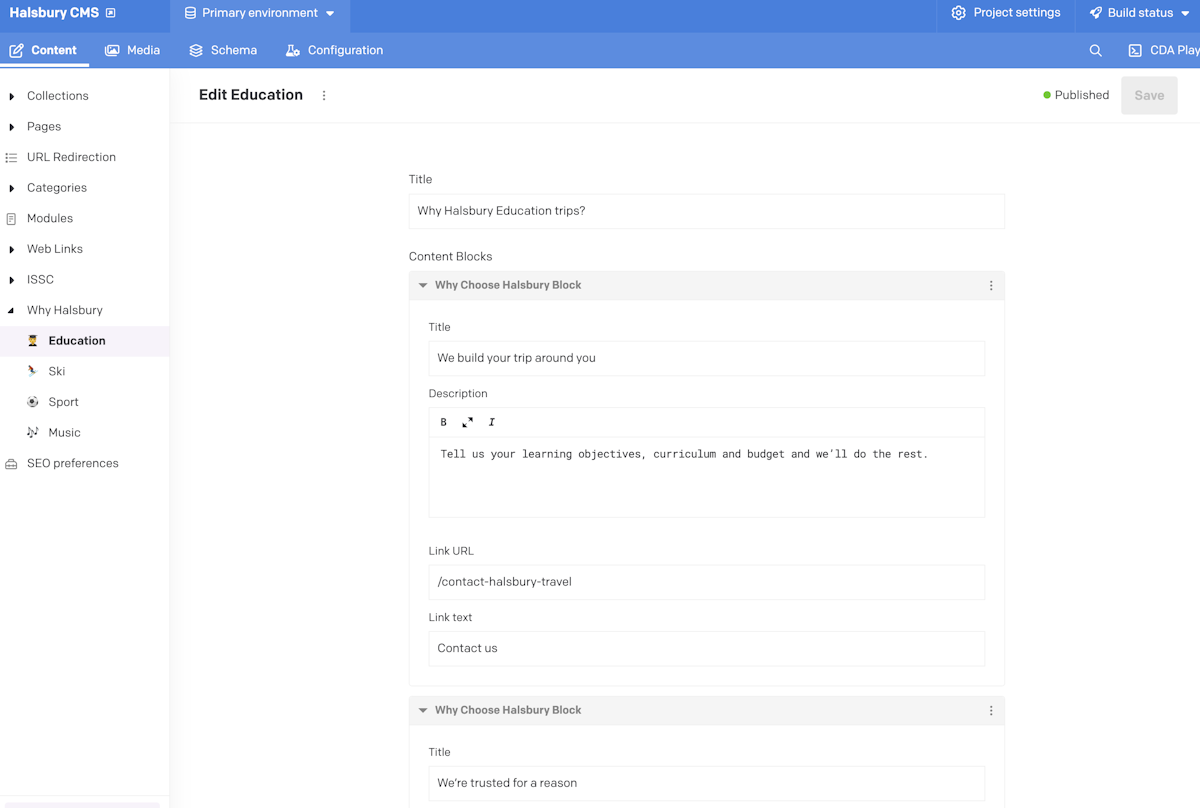This screenshot has width=1200, height=808.
Task: Click the Why Halsbury Education trips title field
Action: 707,211
